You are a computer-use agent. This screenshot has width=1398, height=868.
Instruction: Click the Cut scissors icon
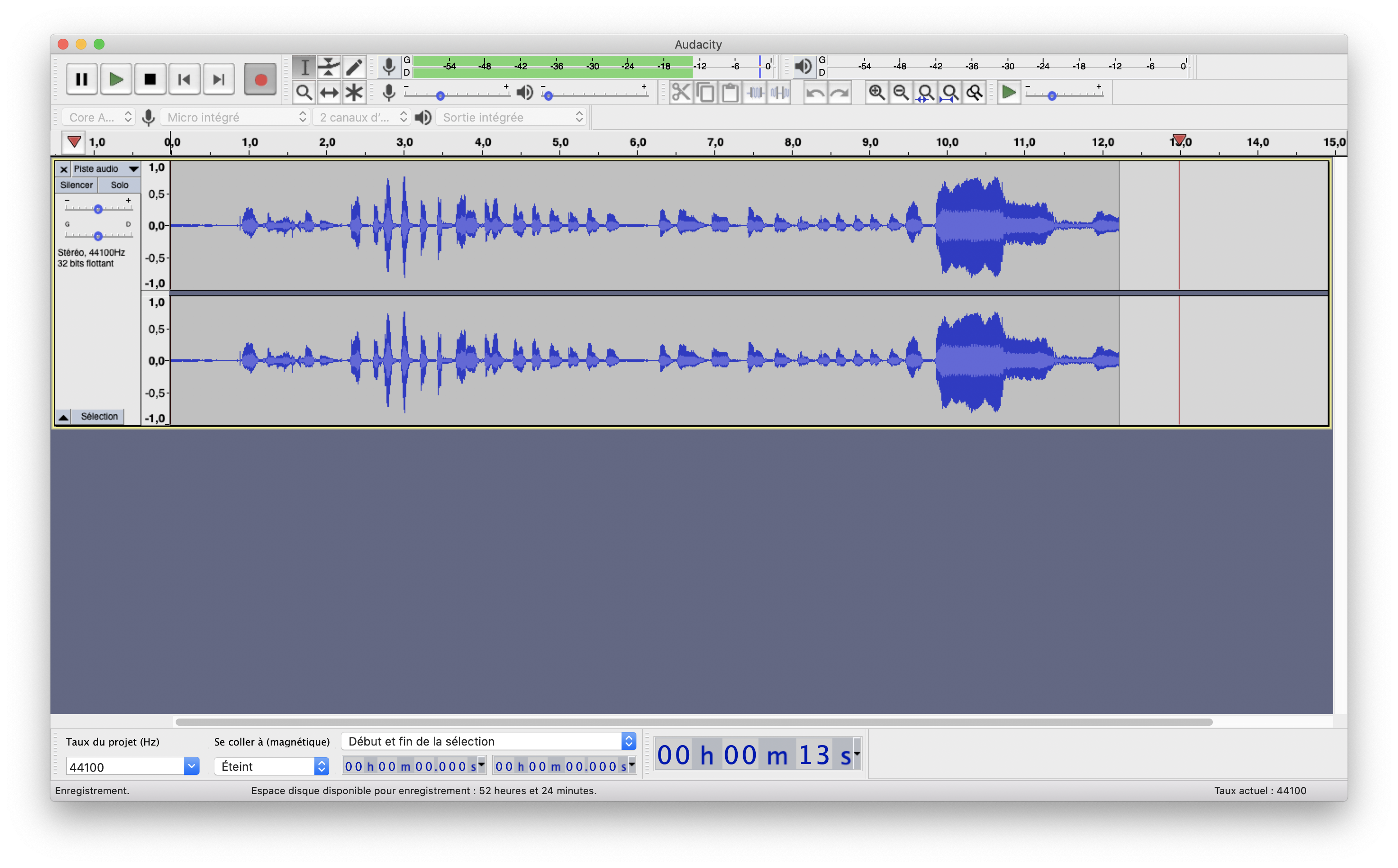681,92
